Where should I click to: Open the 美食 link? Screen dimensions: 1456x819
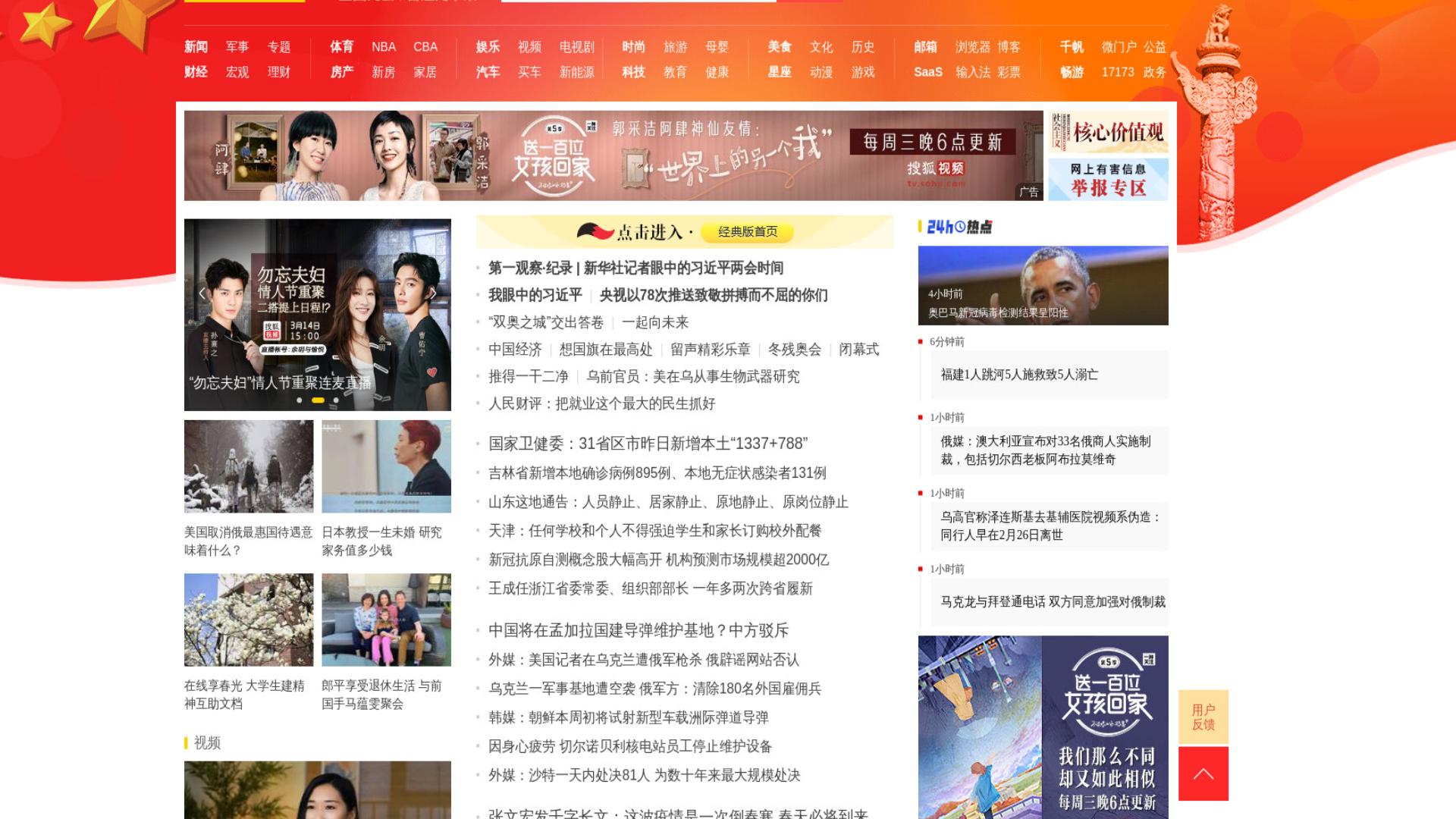(x=780, y=47)
